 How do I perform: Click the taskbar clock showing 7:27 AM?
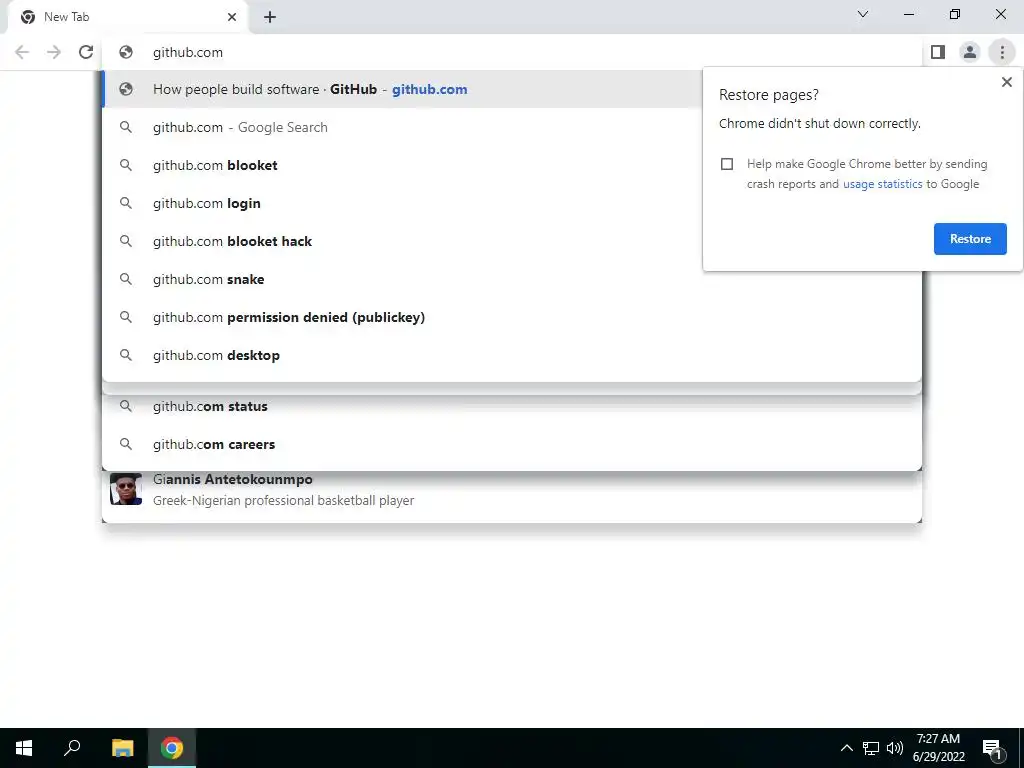pos(938,748)
